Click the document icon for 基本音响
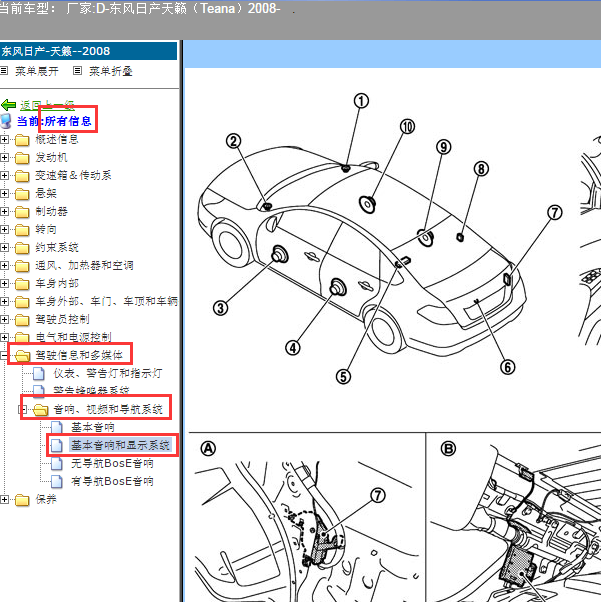This screenshot has width=601, height=602. (x=57, y=428)
